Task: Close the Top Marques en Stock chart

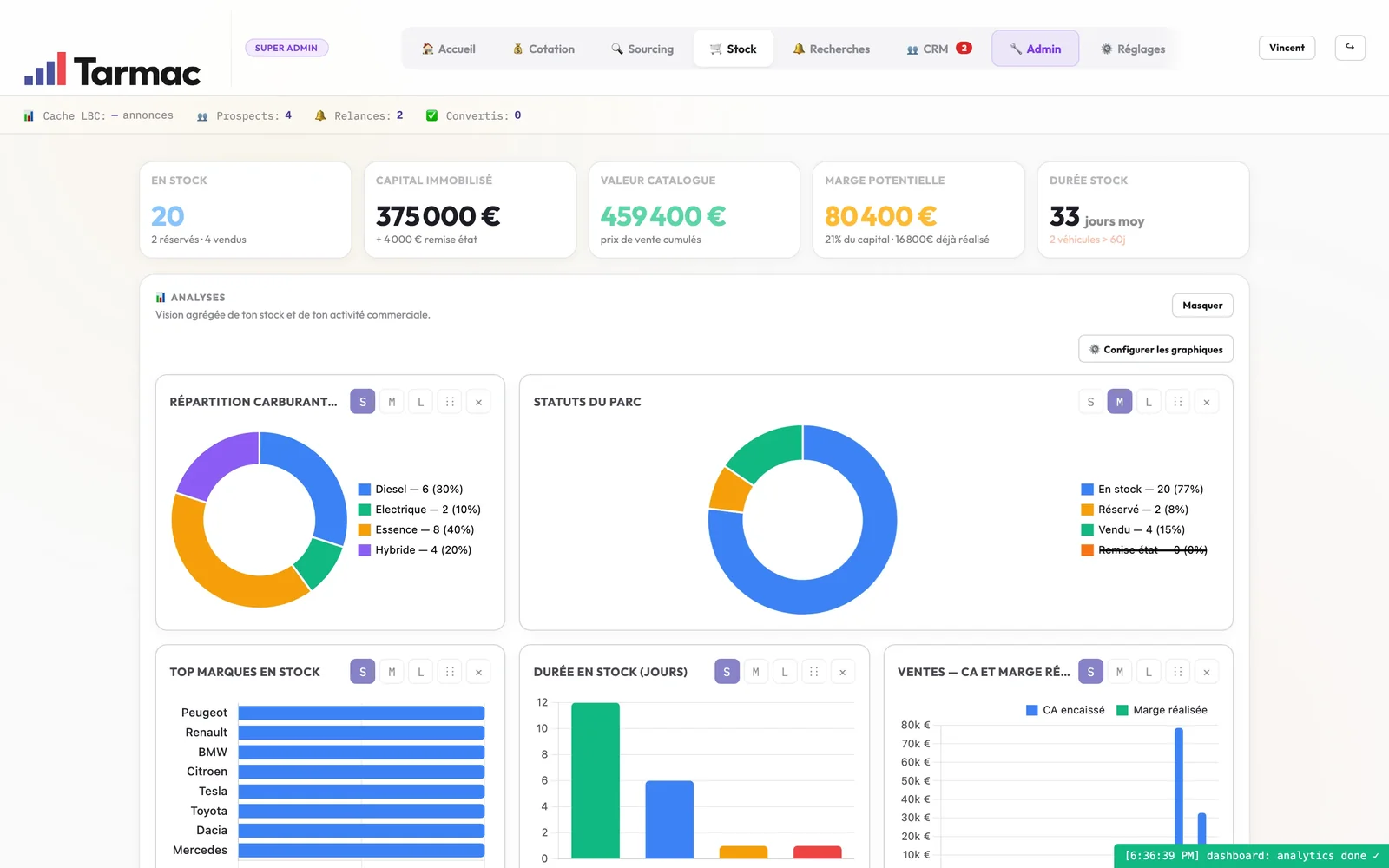Action: (478, 672)
